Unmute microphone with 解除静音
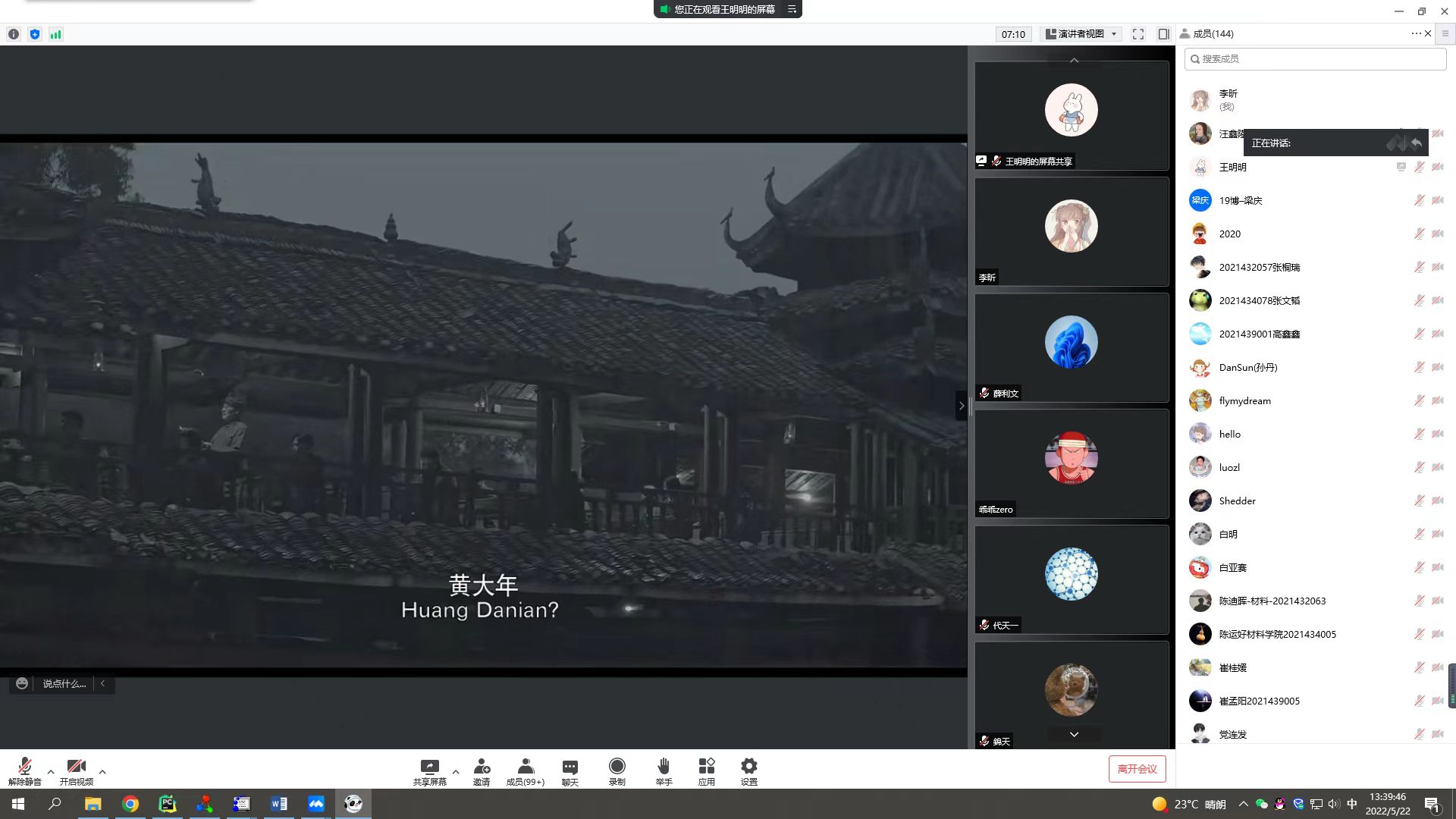This screenshot has width=1456, height=819. [24, 769]
